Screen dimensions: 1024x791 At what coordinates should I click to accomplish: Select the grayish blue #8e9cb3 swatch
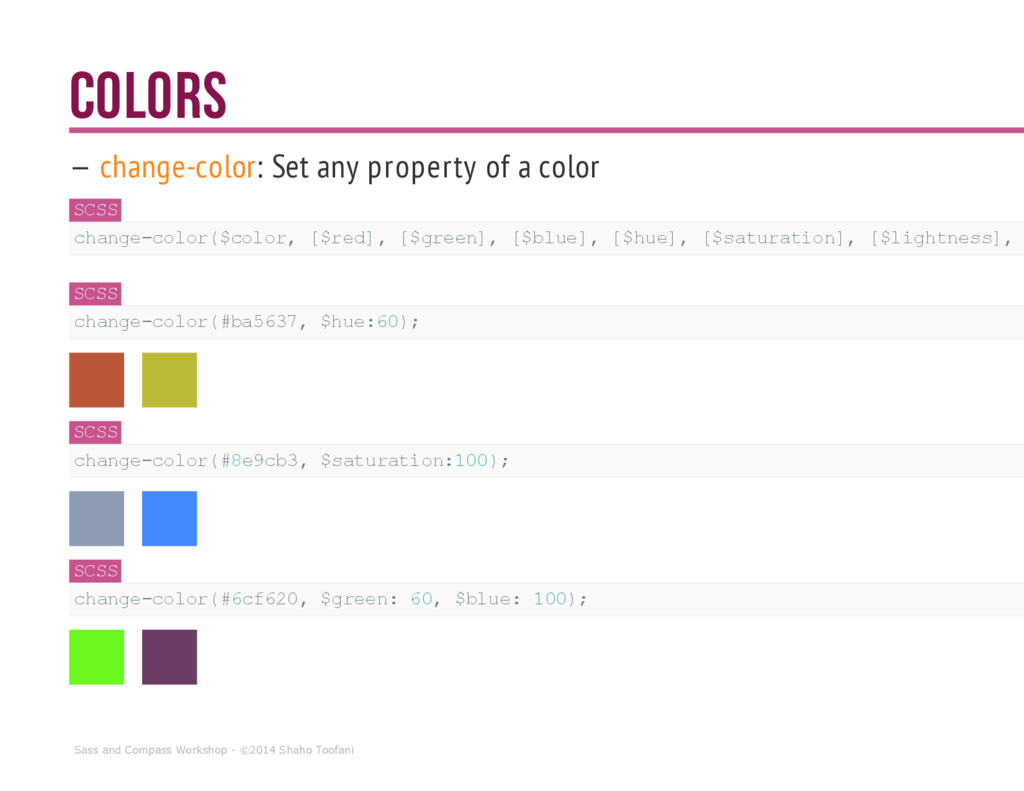click(97, 519)
